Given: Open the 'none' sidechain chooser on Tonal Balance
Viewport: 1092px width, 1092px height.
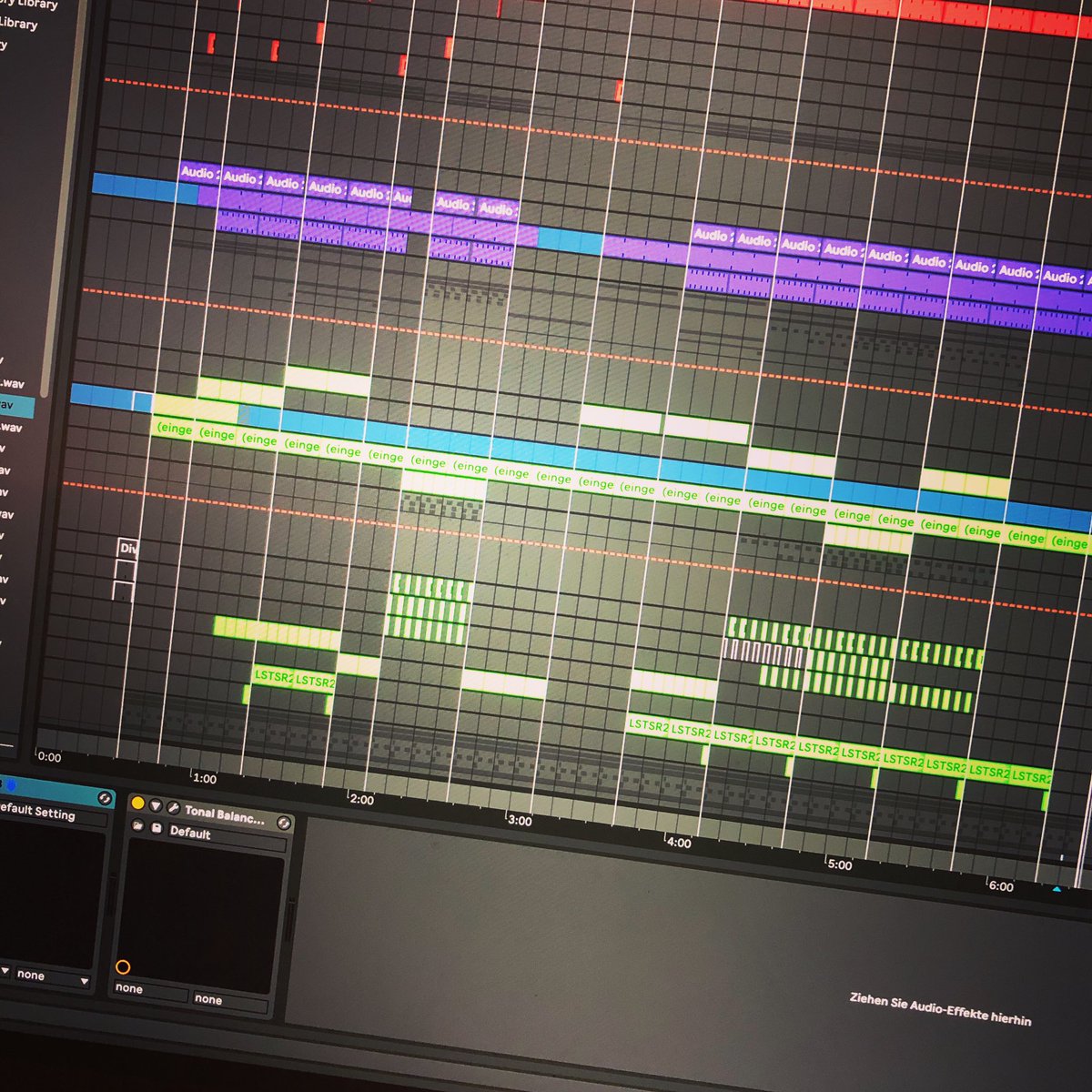Looking at the screenshot, I should point(129,989).
